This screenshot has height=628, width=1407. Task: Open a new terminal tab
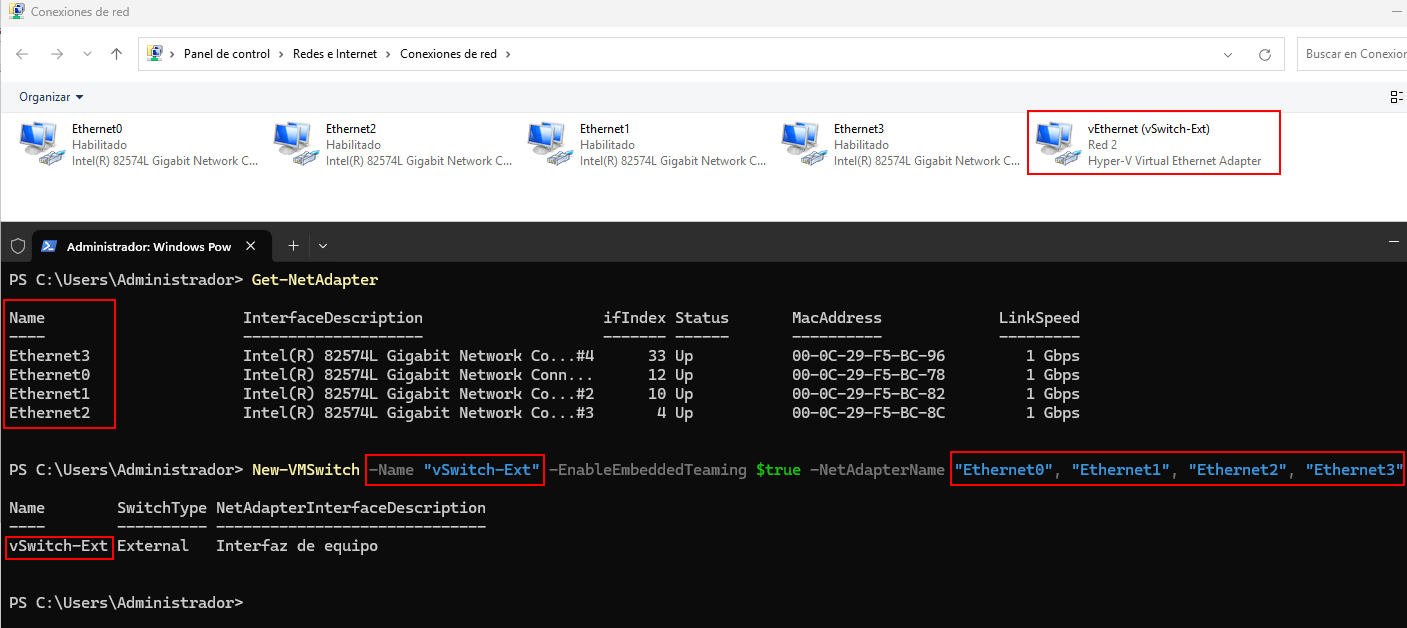[293, 246]
